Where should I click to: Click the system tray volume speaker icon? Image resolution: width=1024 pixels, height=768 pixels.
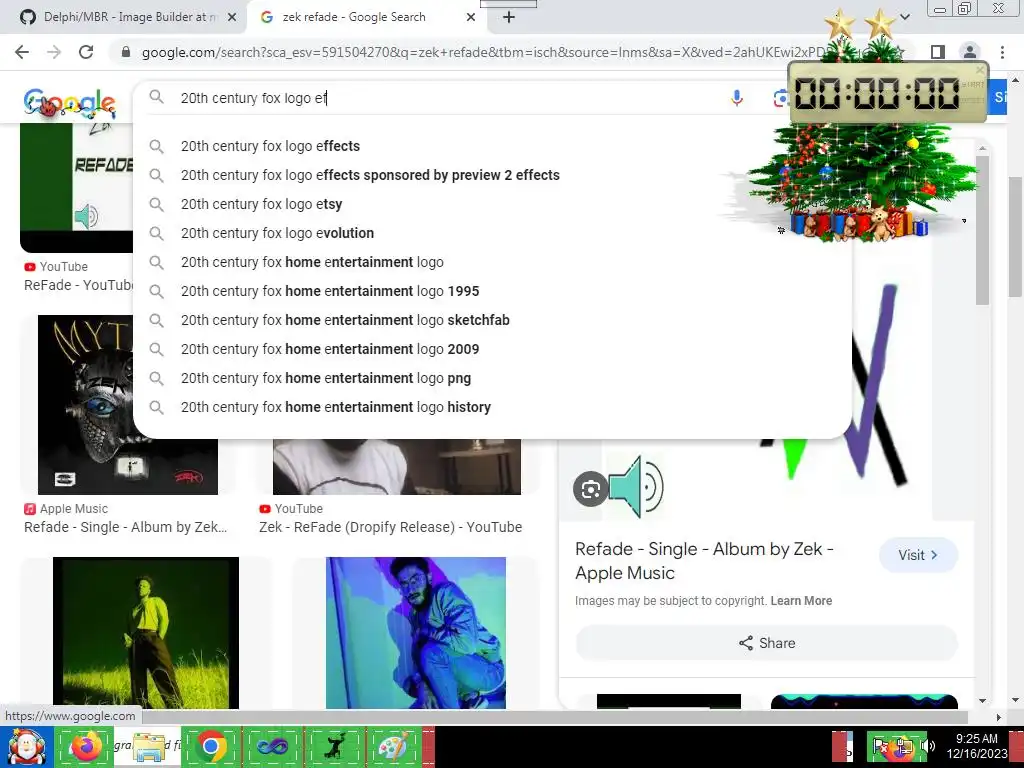click(x=928, y=746)
